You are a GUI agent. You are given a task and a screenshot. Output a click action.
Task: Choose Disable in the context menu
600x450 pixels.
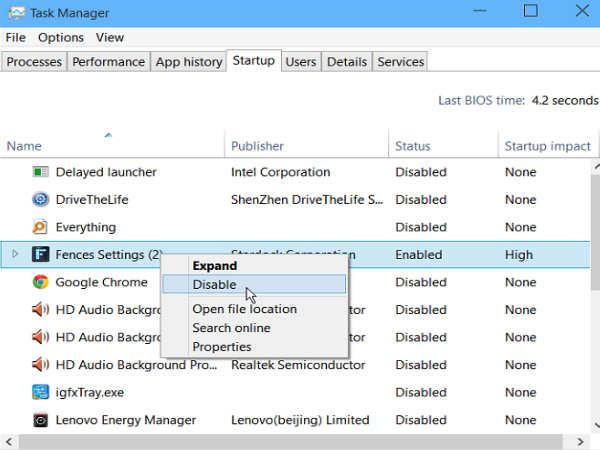(254, 284)
